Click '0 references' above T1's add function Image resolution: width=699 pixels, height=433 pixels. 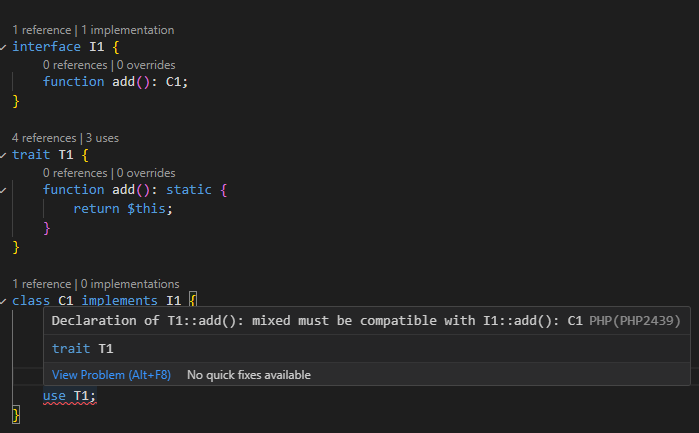pyautogui.click(x=75, y=173)
